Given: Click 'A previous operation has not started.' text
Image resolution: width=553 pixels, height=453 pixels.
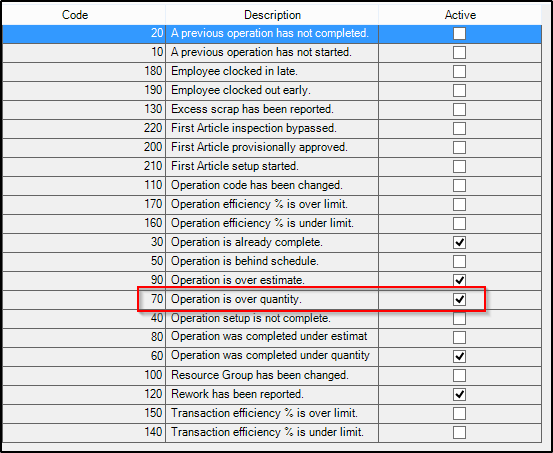Looking at the screenshot, I should [261, 52].
